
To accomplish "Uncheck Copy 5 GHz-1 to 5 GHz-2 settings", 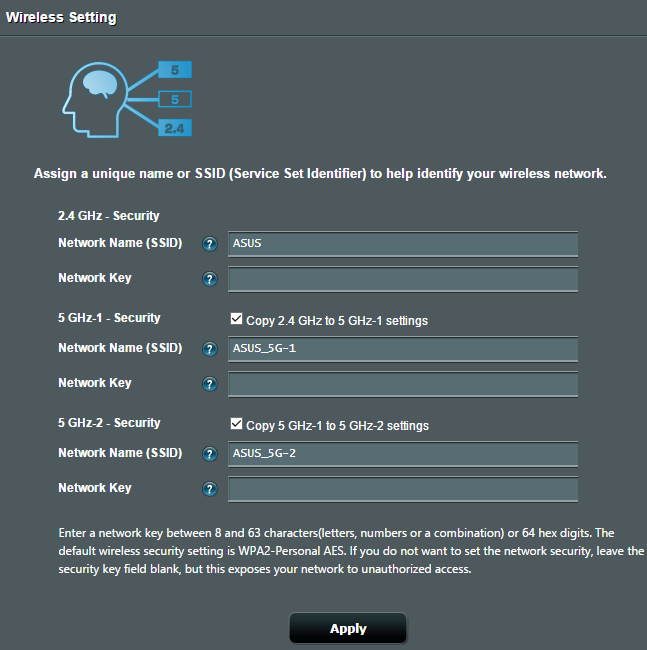I will [236, 424].
